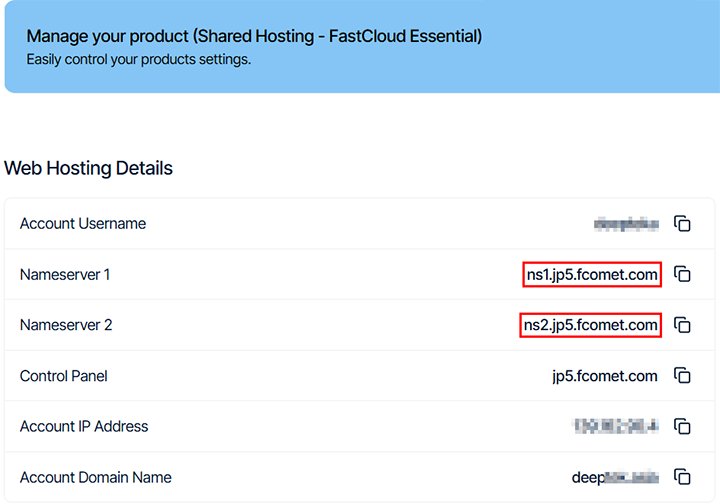Select the Nameserver 1 label
Image resolution: width=720 pixels, height=504 pixels.
[65, 274]
